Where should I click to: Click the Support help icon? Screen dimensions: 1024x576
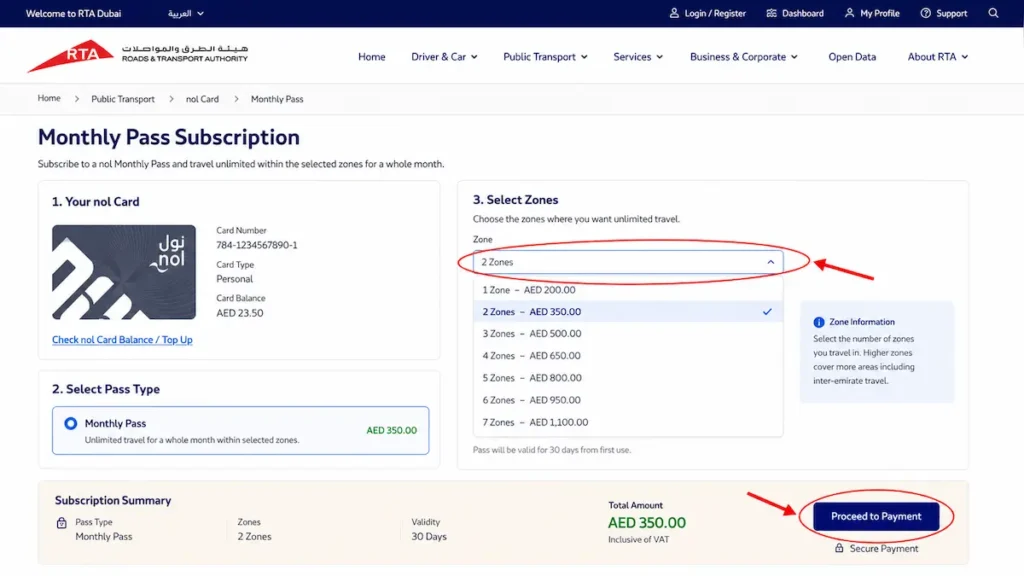[x=925, y=13]
